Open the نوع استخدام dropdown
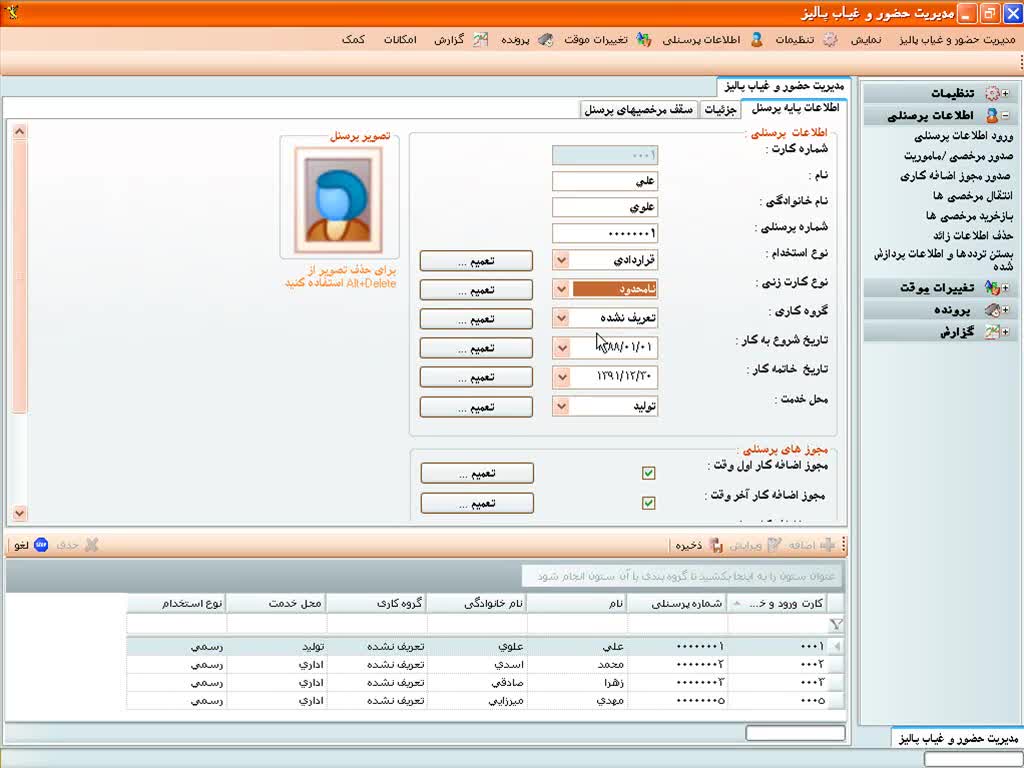The image size is (1024, 768). [x=561, y=260]
